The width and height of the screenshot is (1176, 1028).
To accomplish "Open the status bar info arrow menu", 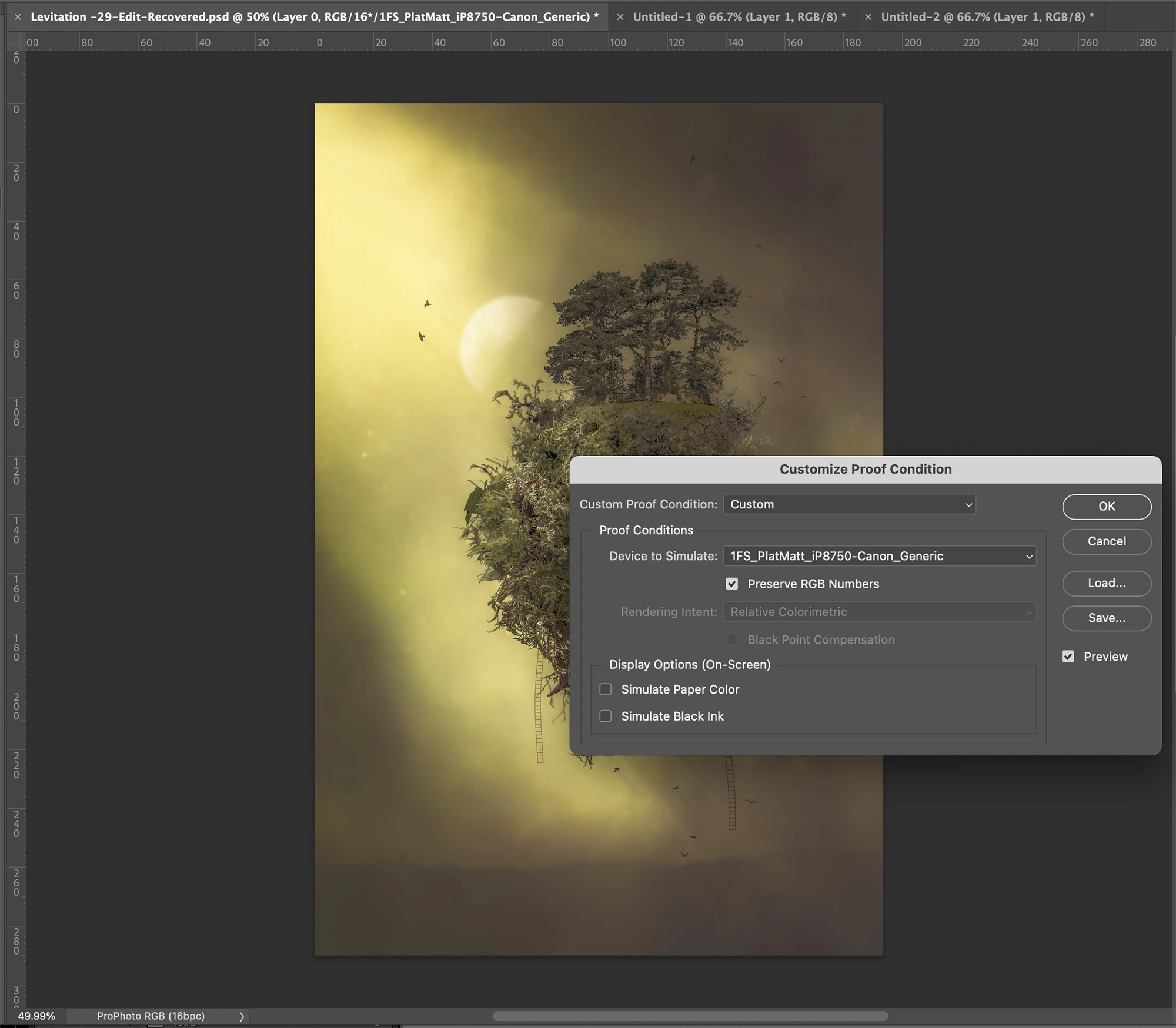I will point(241,1016).
